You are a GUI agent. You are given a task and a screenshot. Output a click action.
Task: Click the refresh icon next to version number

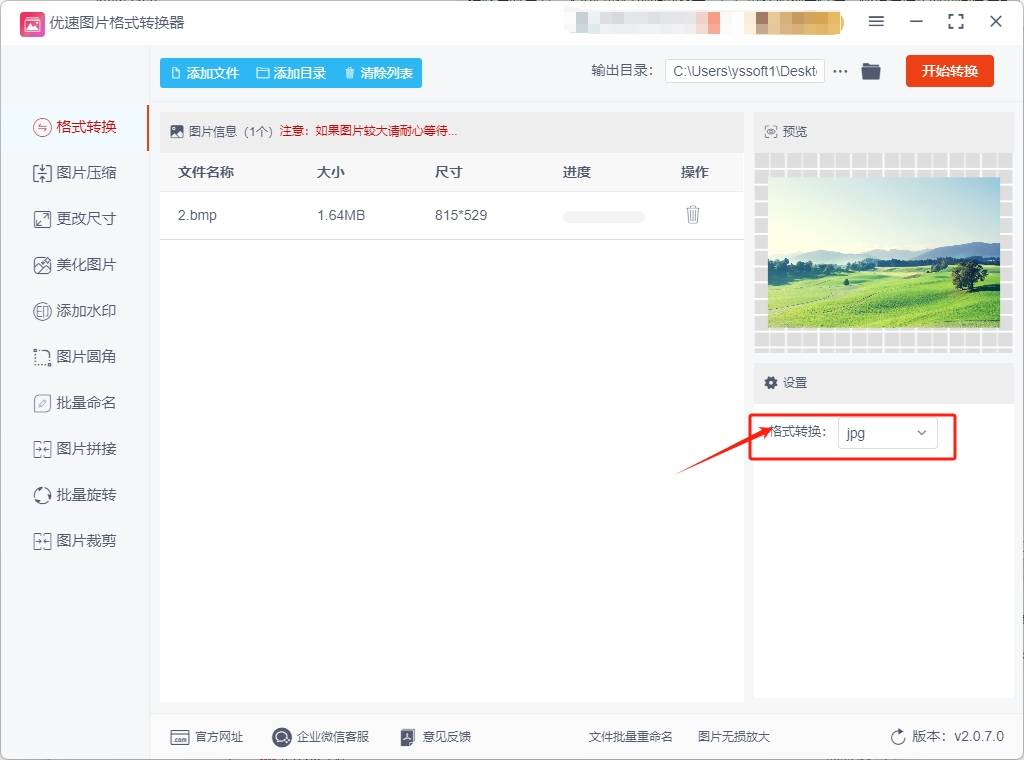pyautogui.click(x=898, y=736)
